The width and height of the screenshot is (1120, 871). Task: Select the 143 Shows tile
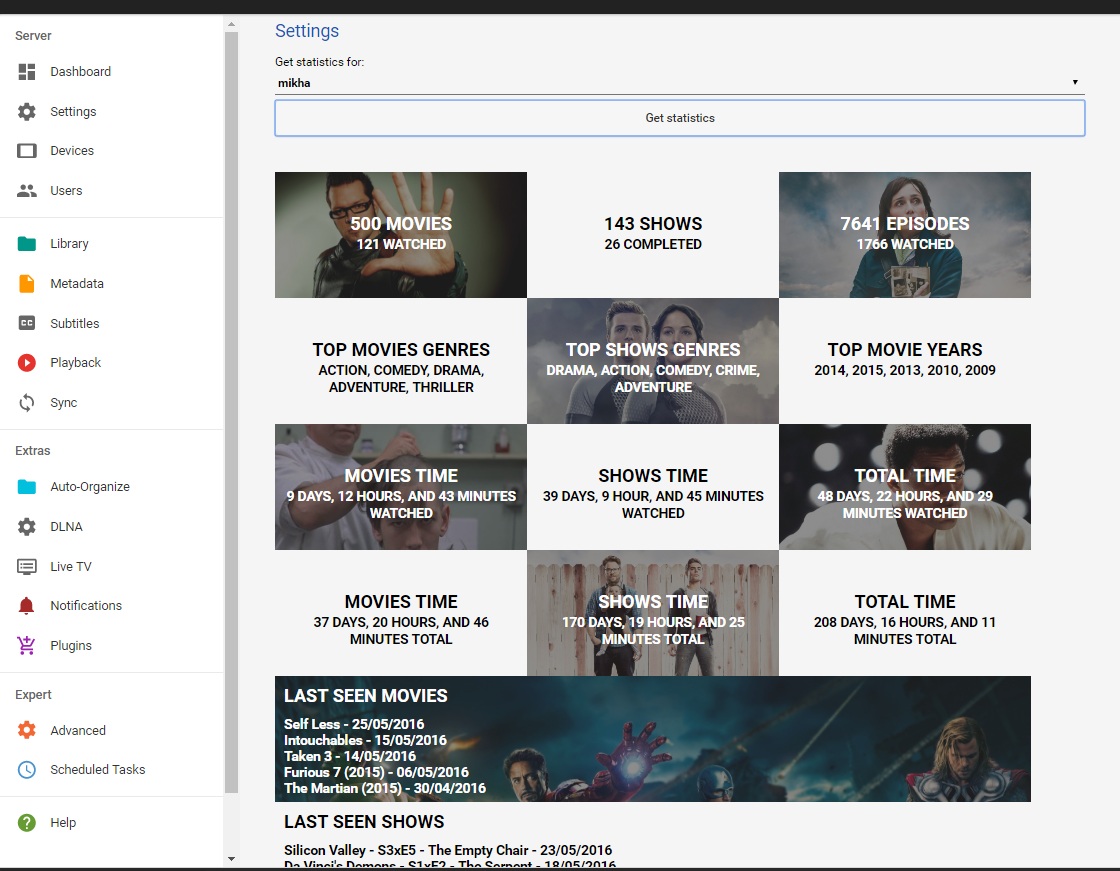click(x=653, y=235)
